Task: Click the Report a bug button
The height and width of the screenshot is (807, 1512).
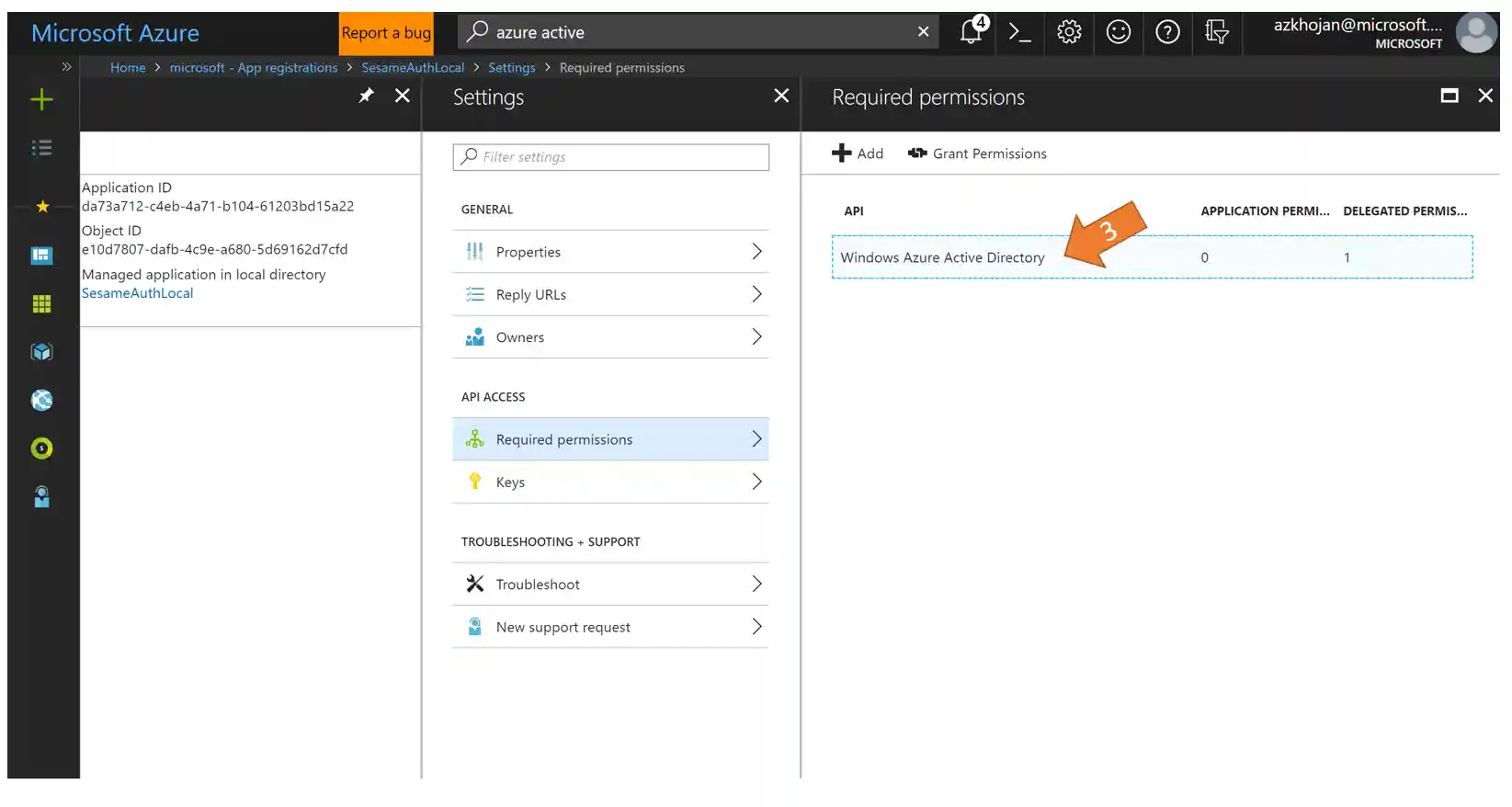Action: pyautogui.click(x=386, y=33)
